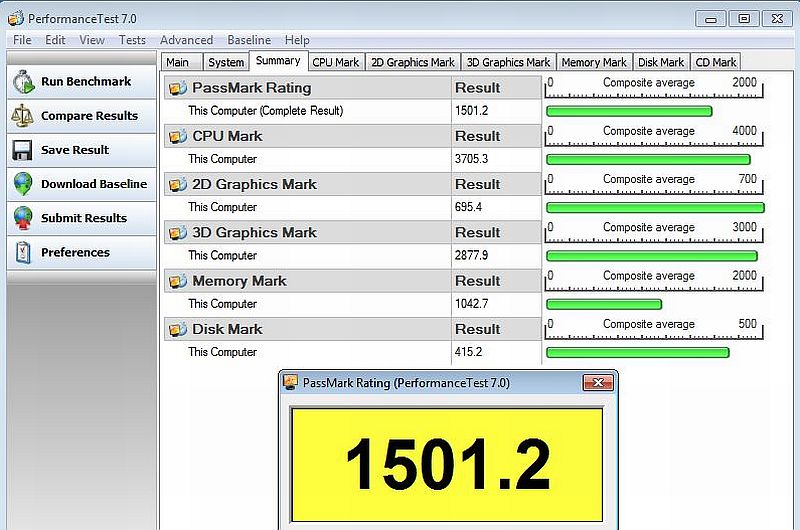Image resolution: width=800 pixels, height=530 pixels.
Task: Click the Memory Mark green result bar
Action: 604,305
